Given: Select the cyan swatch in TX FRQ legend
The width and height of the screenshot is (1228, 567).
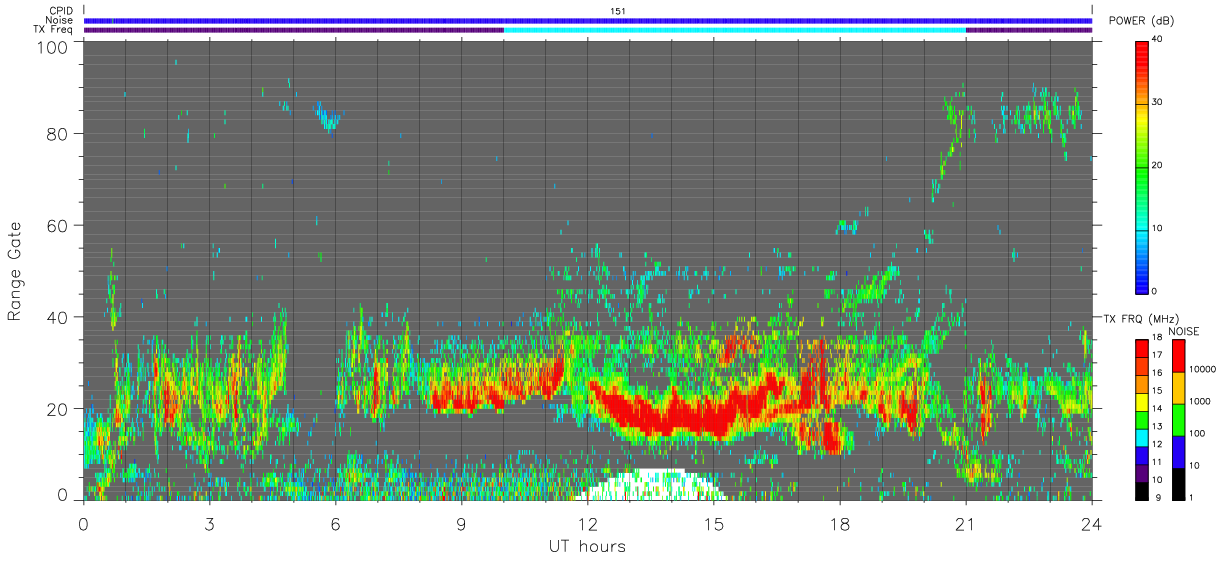Looking at the screenshot, I should pyautogui.click(x=1141, y=437).
